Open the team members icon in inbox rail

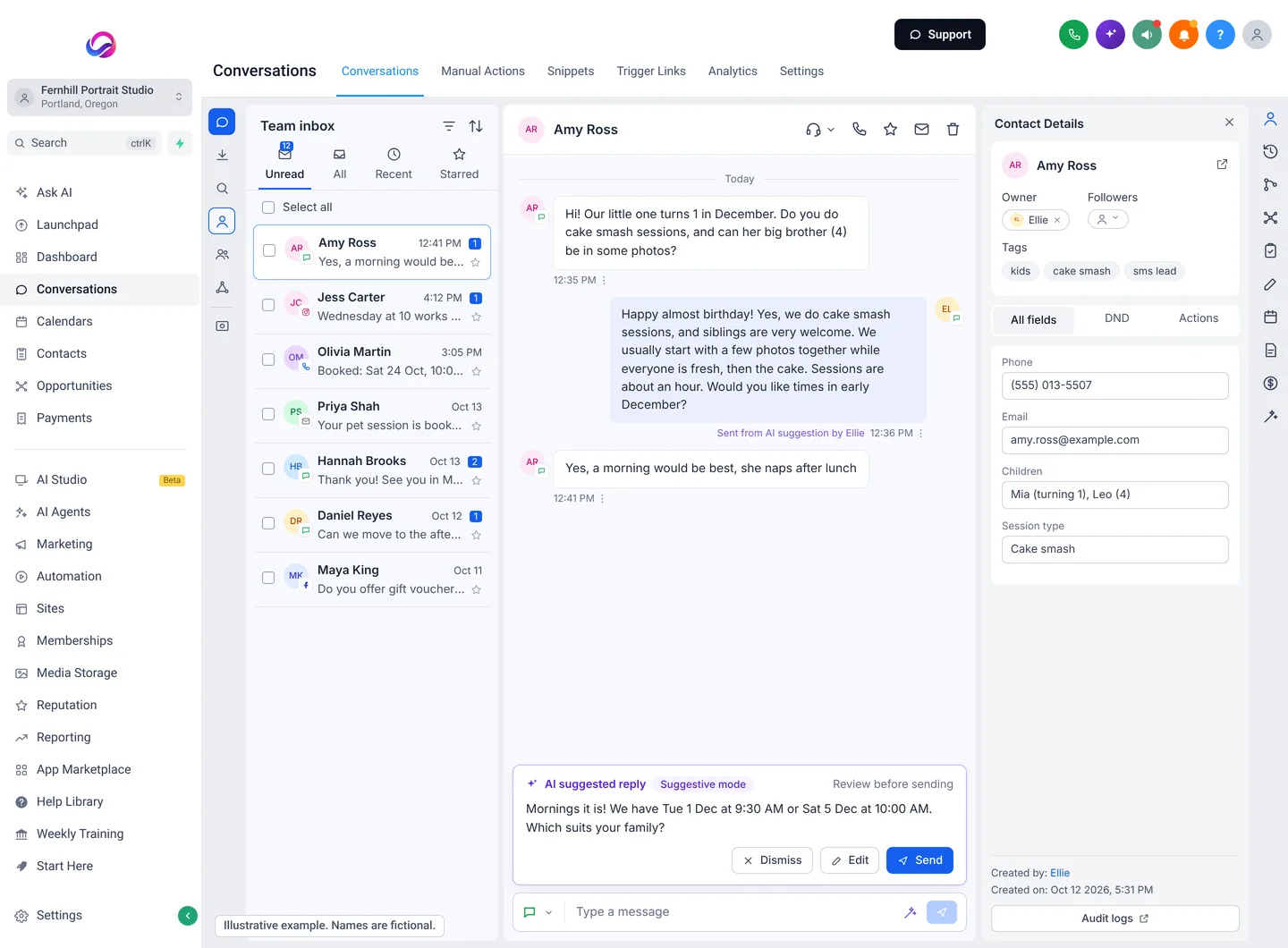coord(222,255)
